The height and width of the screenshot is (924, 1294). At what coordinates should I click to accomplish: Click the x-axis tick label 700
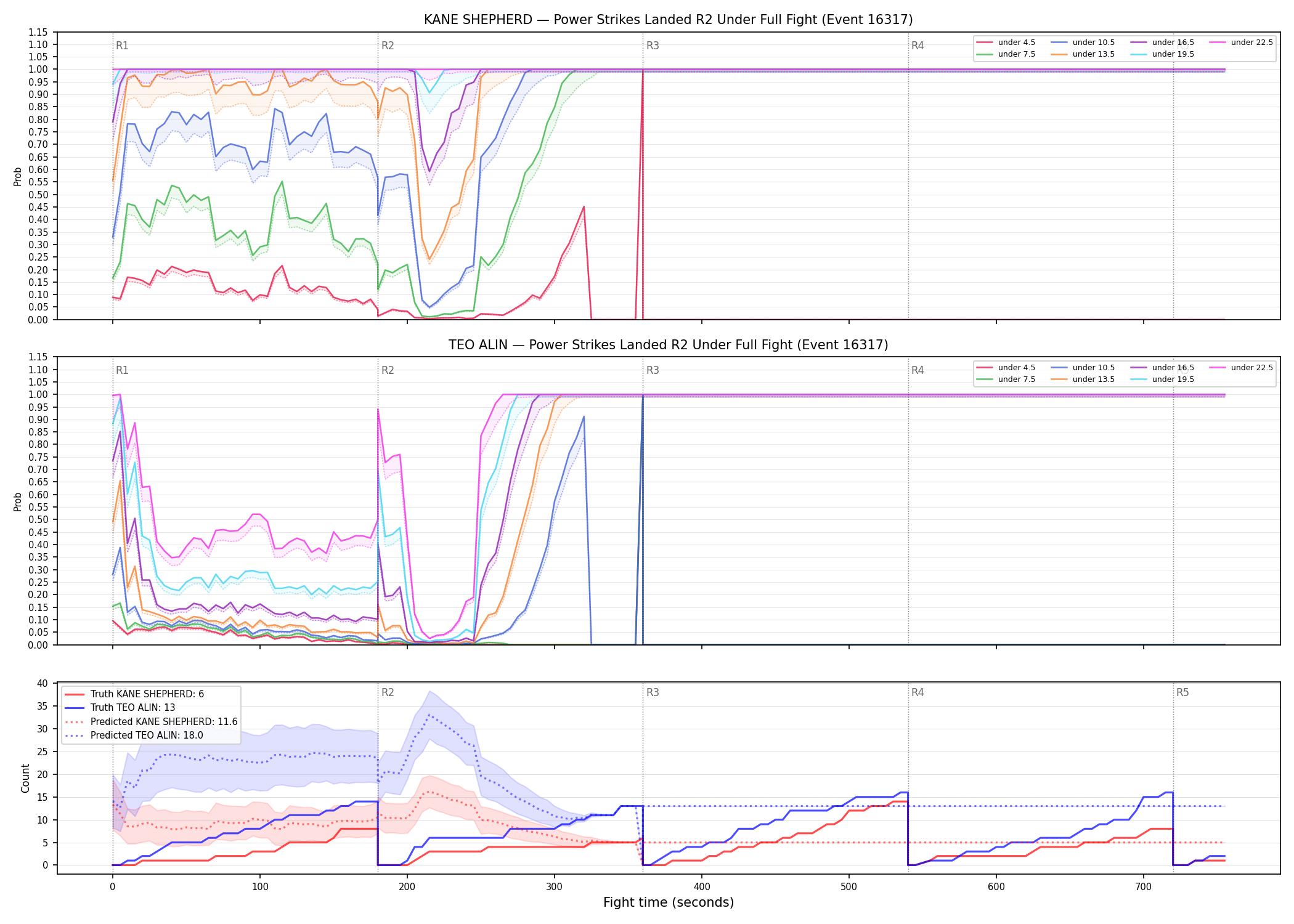(x=1144, y=887)
